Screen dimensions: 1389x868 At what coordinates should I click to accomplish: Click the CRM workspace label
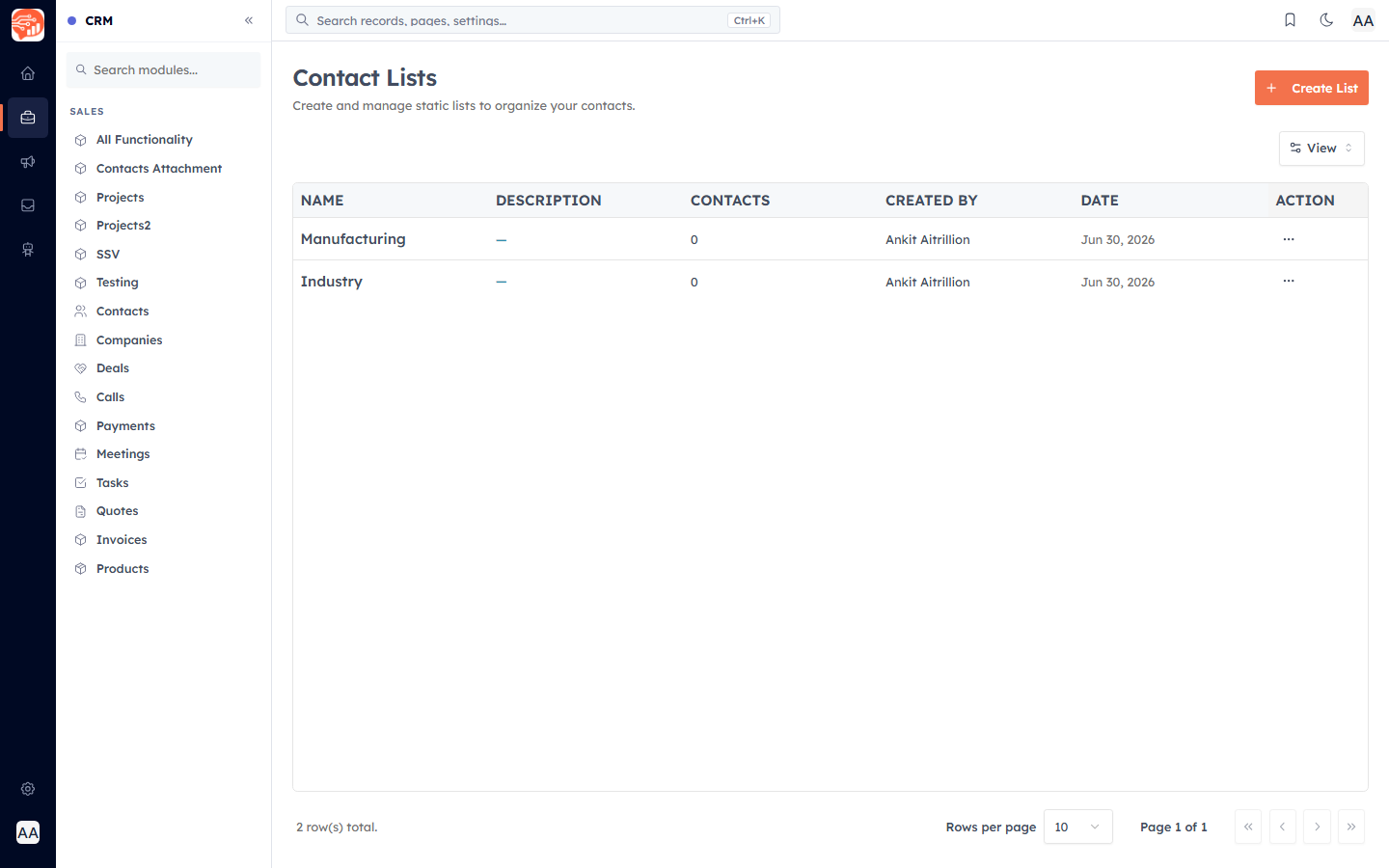(99, 20)
